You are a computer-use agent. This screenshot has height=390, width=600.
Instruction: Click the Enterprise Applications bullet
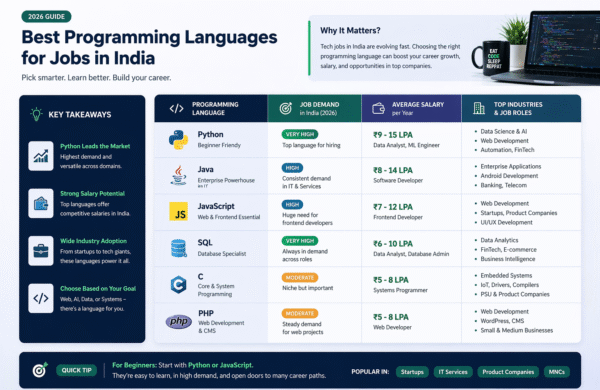[x=511, y=166]
